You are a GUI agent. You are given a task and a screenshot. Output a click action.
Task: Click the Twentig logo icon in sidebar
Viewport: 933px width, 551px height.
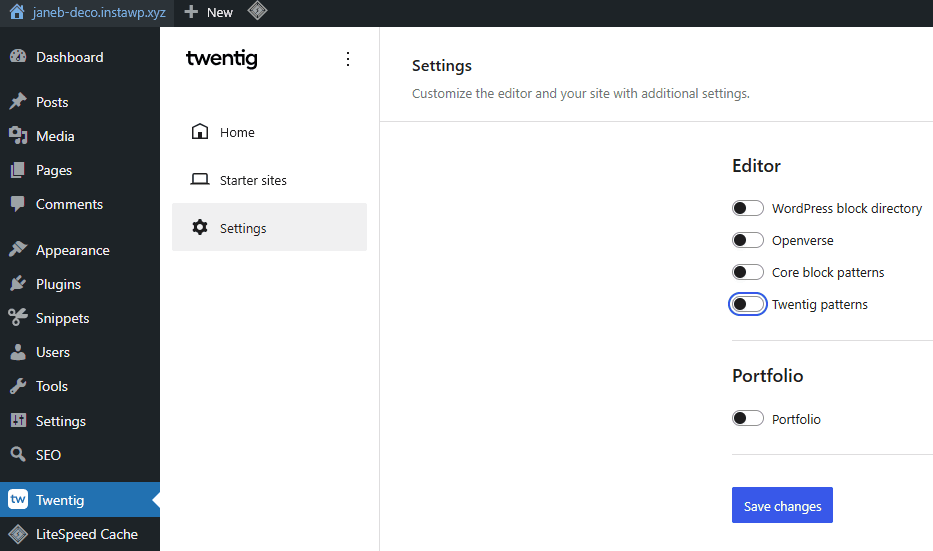[x=18, y=500]
